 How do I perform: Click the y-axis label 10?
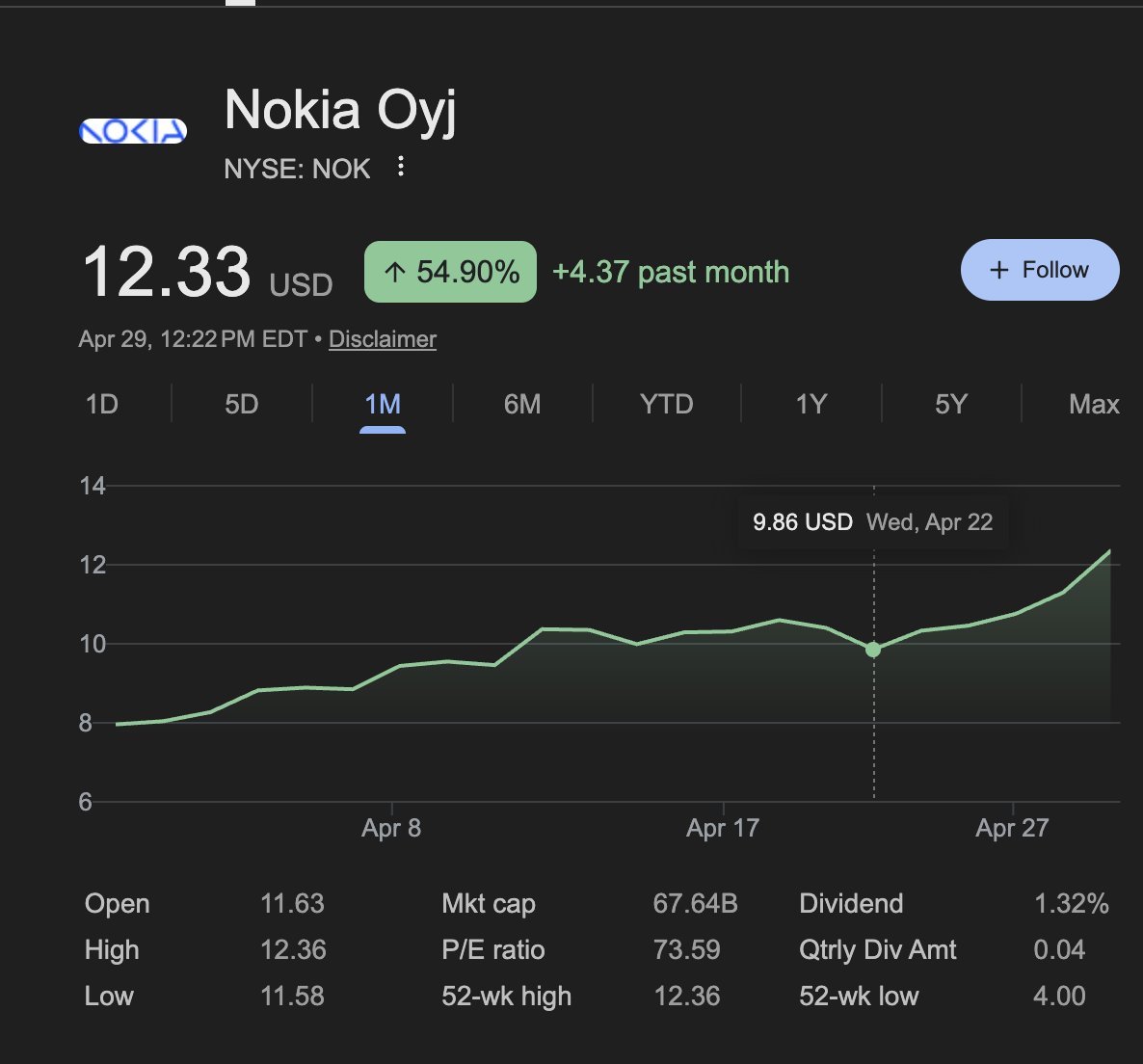(x=93, y=644)
